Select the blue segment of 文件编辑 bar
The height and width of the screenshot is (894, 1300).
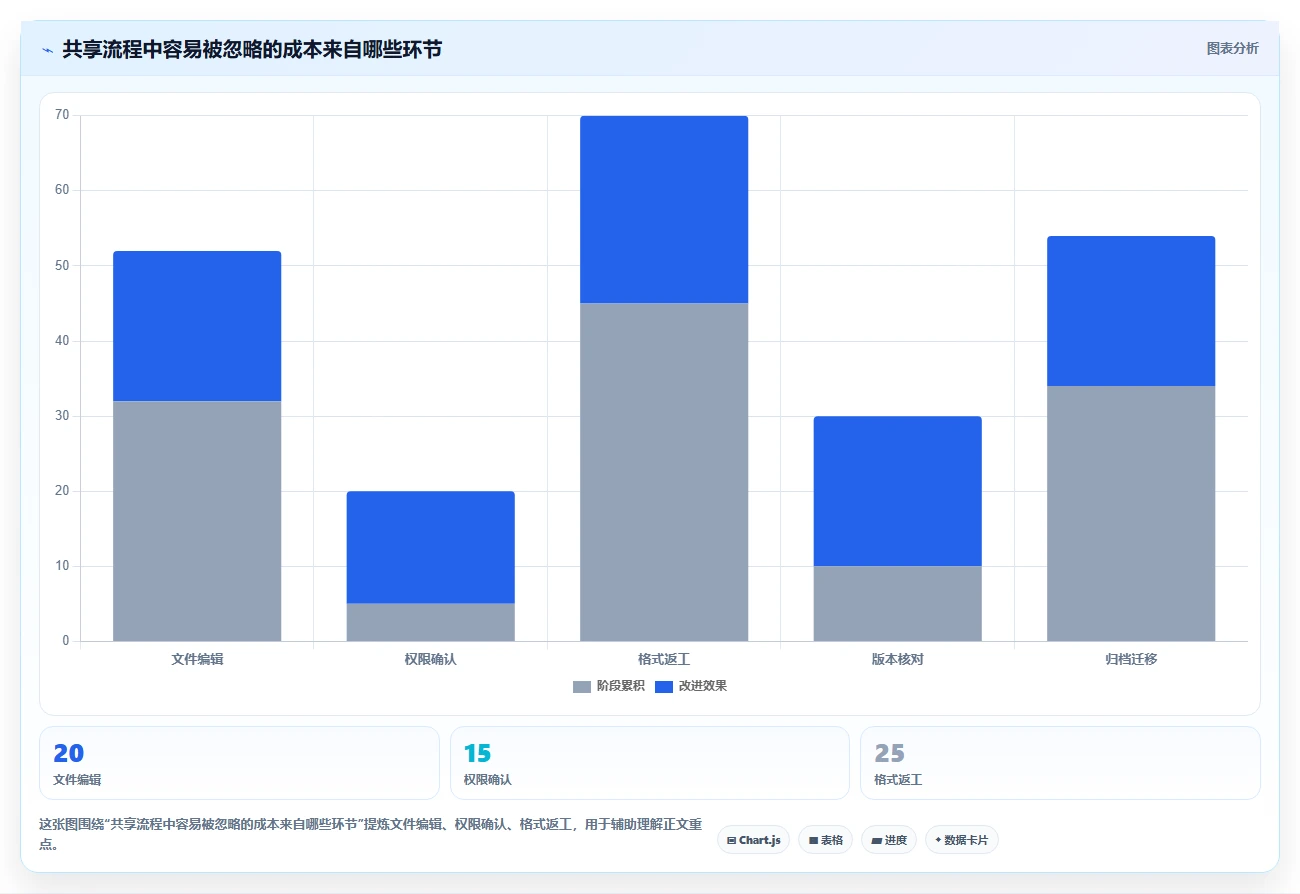point(197,326)
